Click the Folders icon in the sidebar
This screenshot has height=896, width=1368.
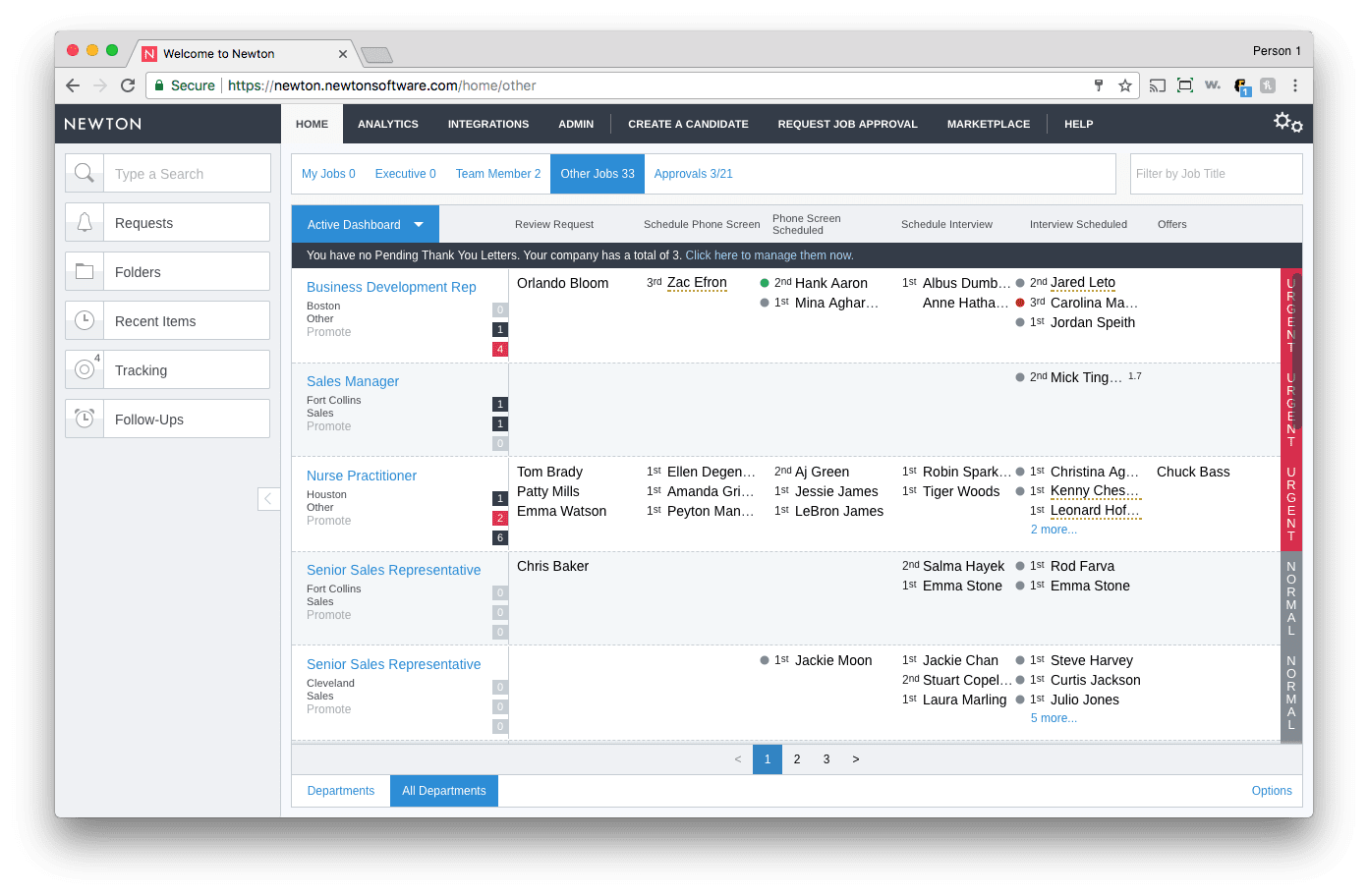[84, 271]
